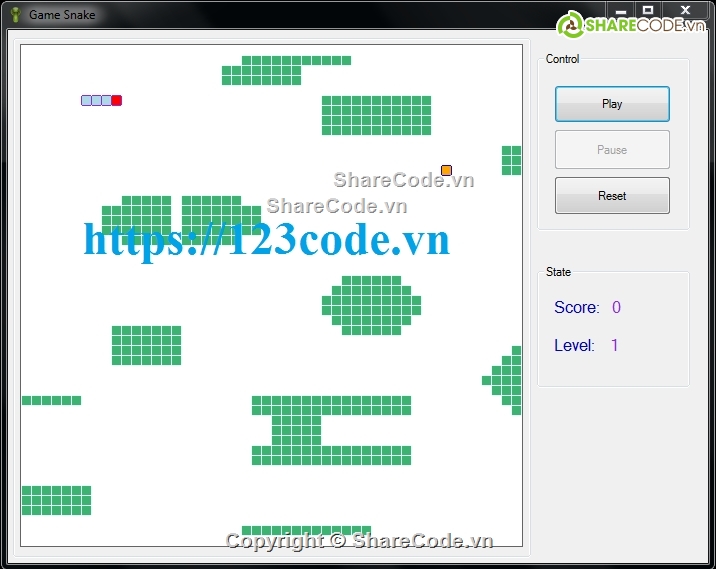Viewport: 716px width, 569px height.
Task: Click the Level value 1
Action: pos(615,345)
